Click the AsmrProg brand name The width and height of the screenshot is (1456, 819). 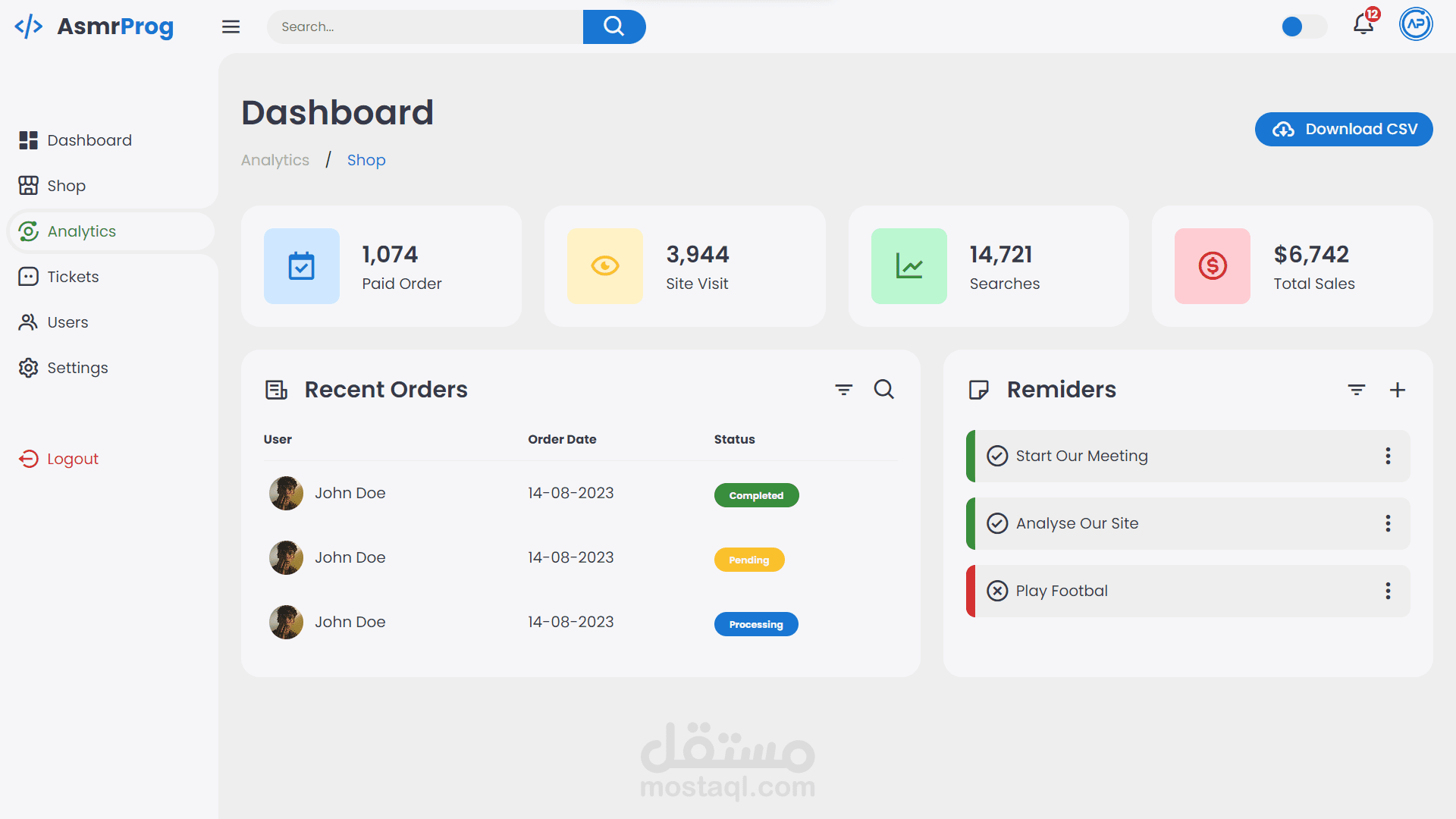115,27
